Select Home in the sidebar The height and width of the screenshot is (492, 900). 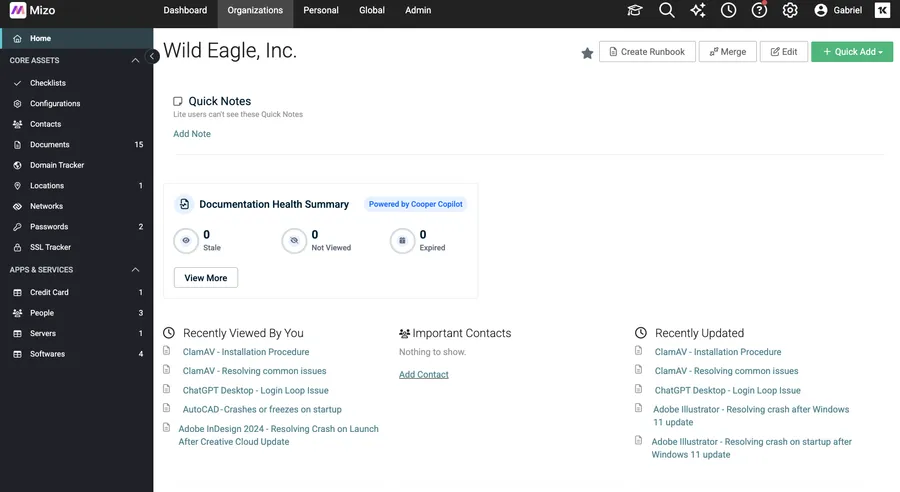76,38
